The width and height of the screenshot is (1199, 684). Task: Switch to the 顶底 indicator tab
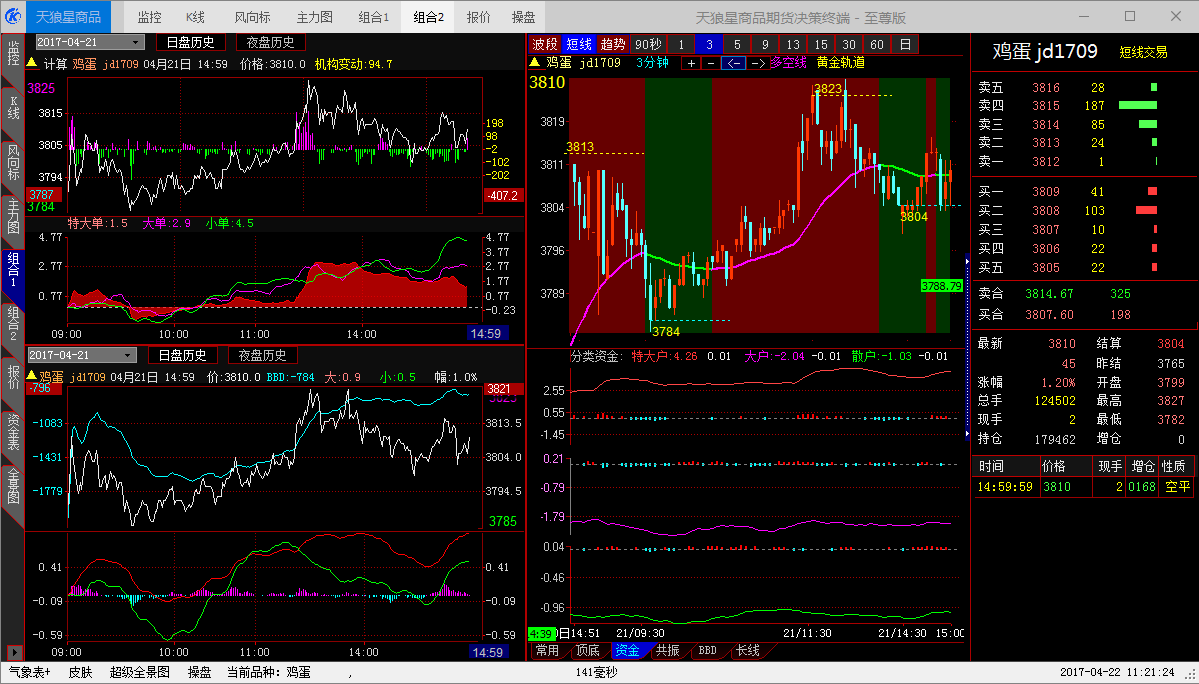(x=587, y=650)
